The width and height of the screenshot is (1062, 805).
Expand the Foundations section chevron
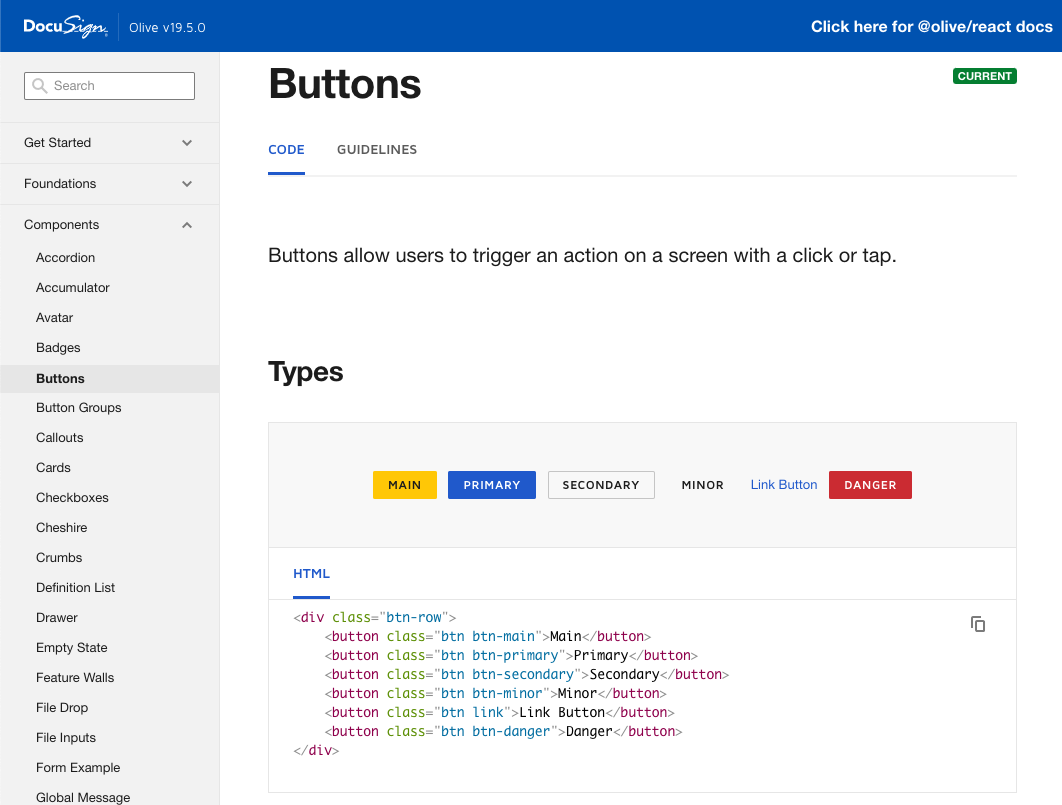pos(187,184)
